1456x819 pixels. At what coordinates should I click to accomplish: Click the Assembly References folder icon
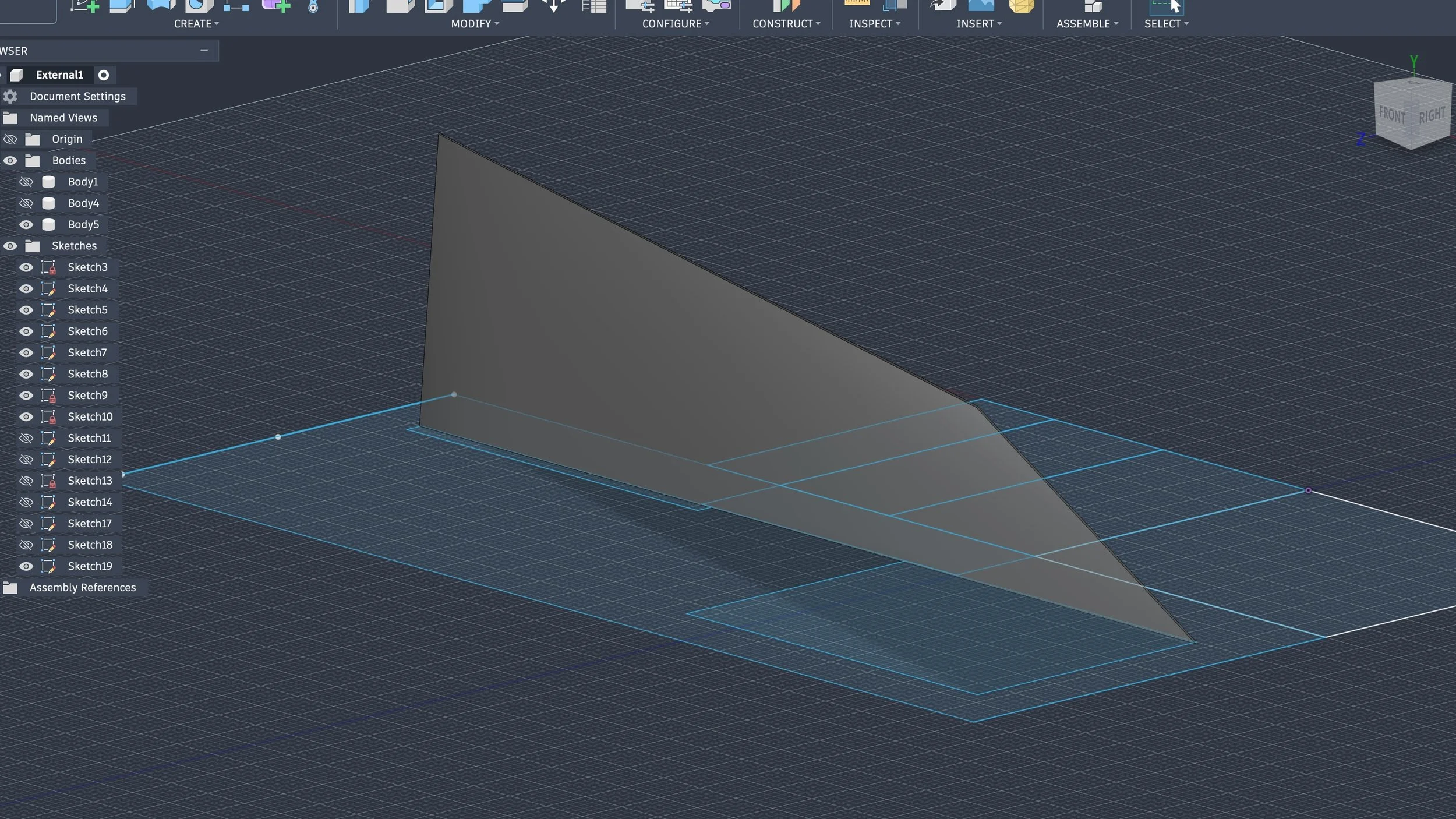click(x=10, y=588)
